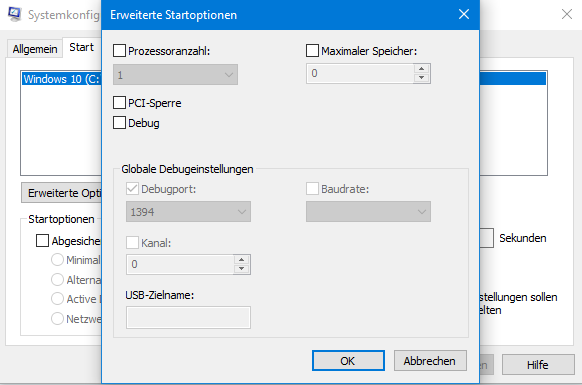This screenshot has width=582, height=385.
Task: Enable the Maximaler Speicher checkbox
Action: (312, 50)
